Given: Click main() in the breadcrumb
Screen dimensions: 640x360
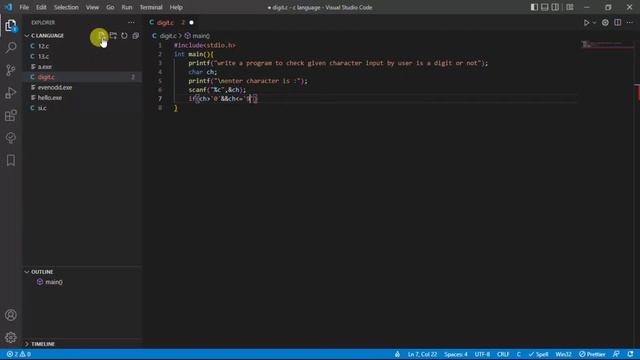Looking at the screenshot, I should (201, 36).
